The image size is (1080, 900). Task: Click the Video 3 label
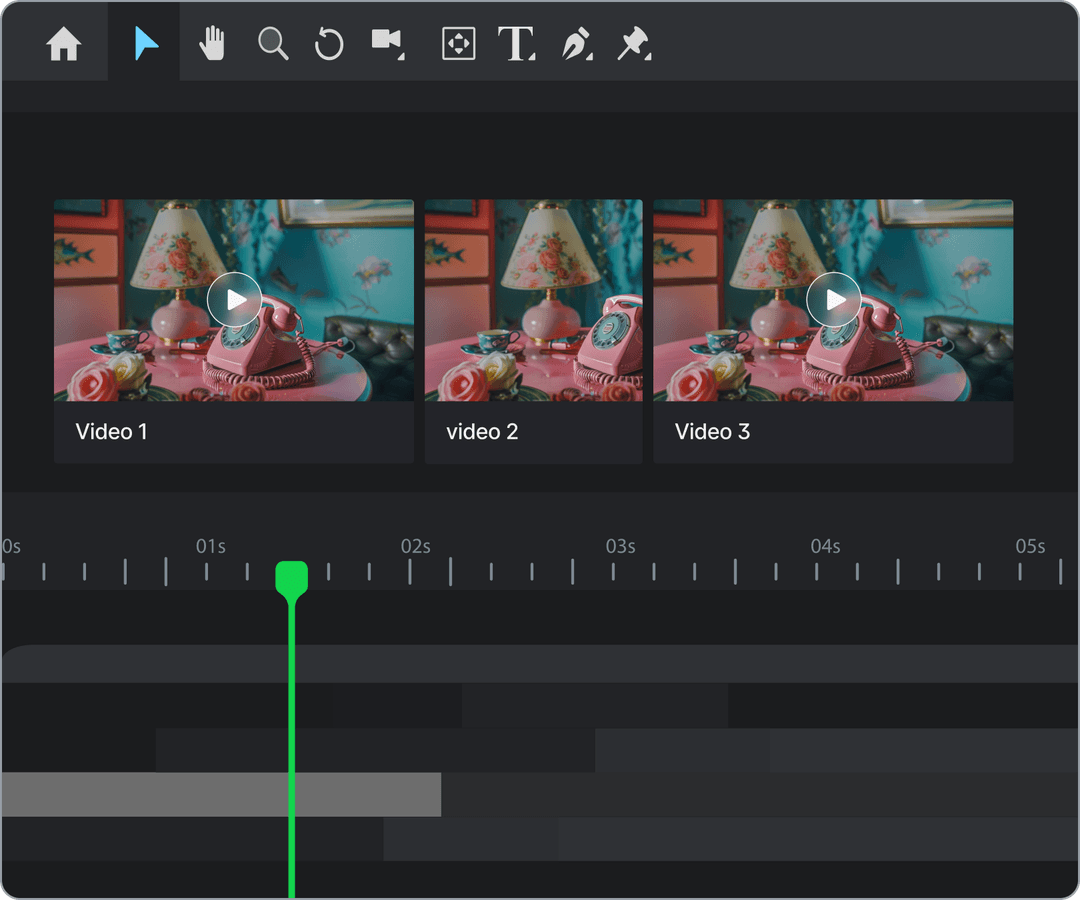pyautogui.click(x=712, y=432)
